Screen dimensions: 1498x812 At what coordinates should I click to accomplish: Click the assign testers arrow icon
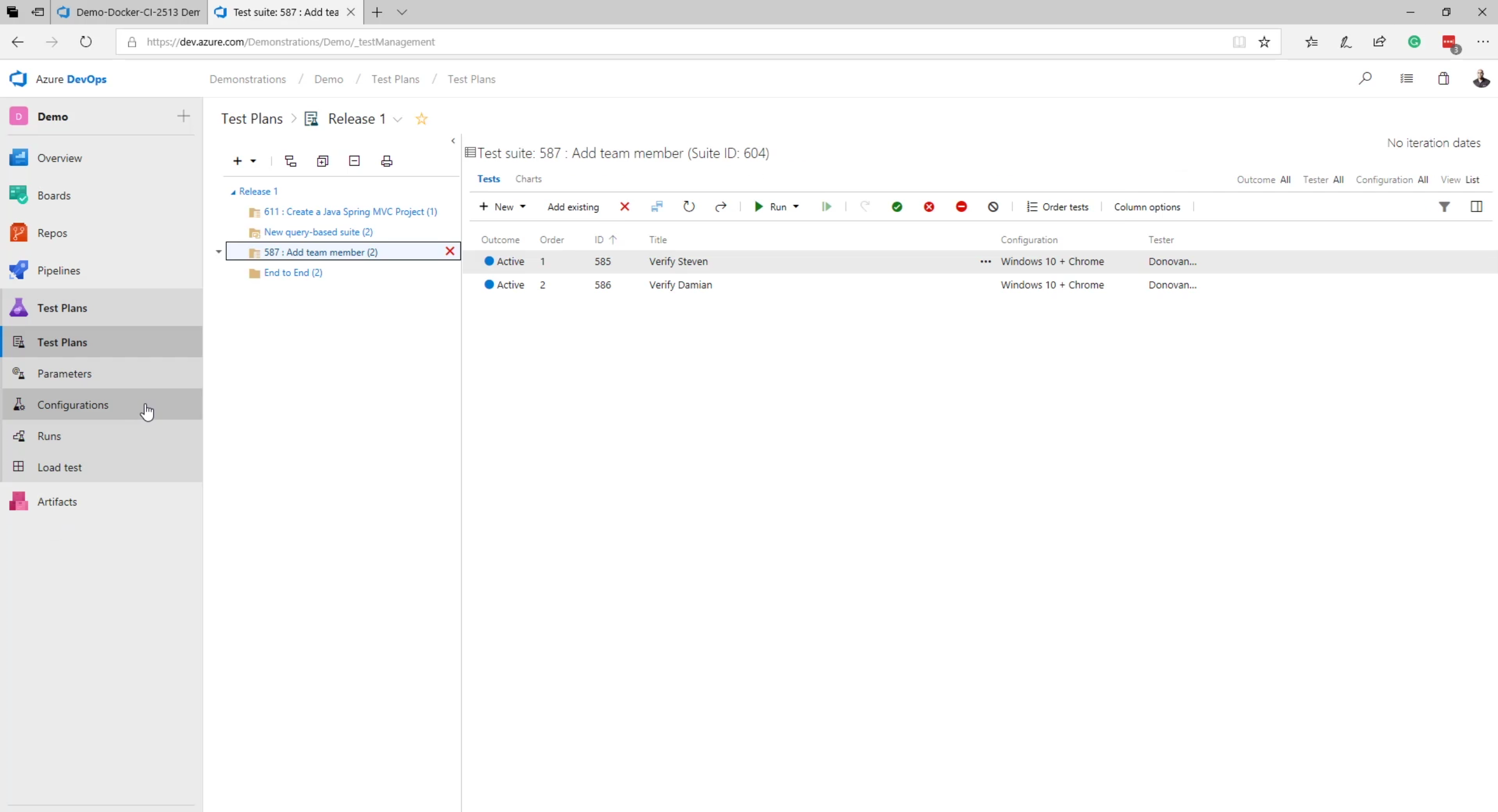(721, 207)
